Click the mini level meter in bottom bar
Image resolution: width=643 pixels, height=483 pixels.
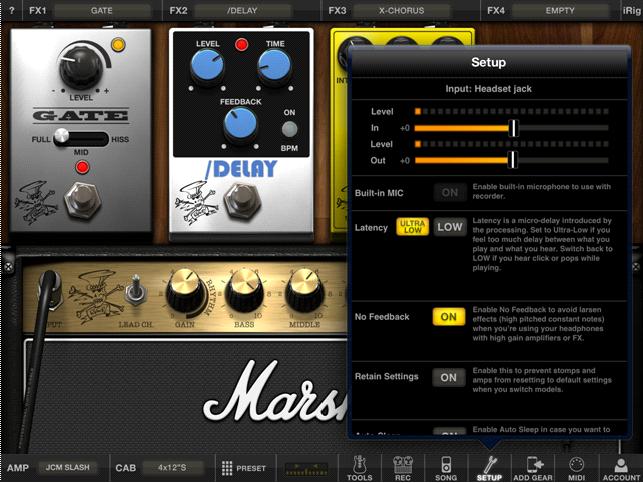(306, 469)
